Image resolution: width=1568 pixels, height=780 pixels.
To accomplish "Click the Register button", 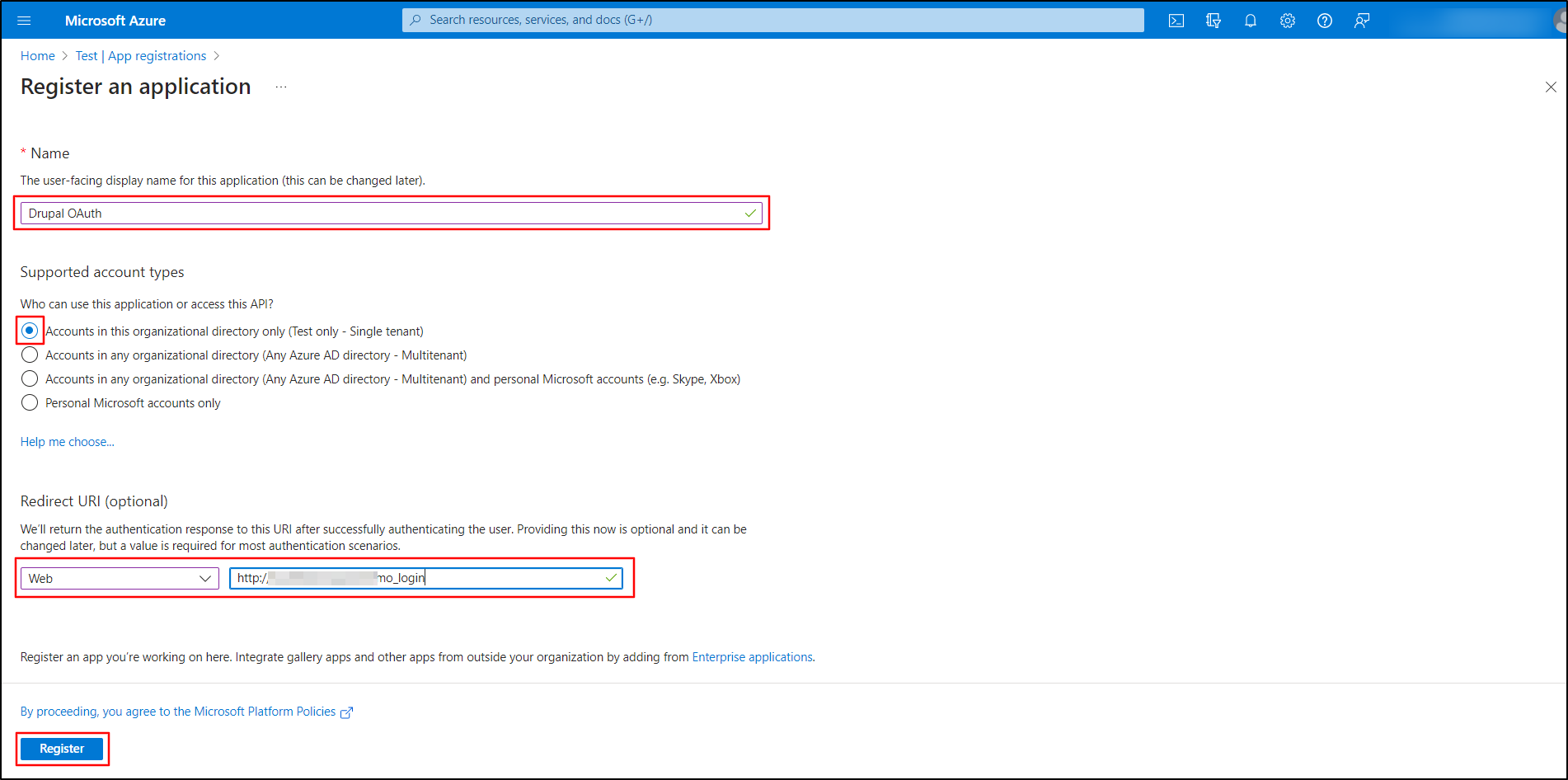I will (62, 749).
